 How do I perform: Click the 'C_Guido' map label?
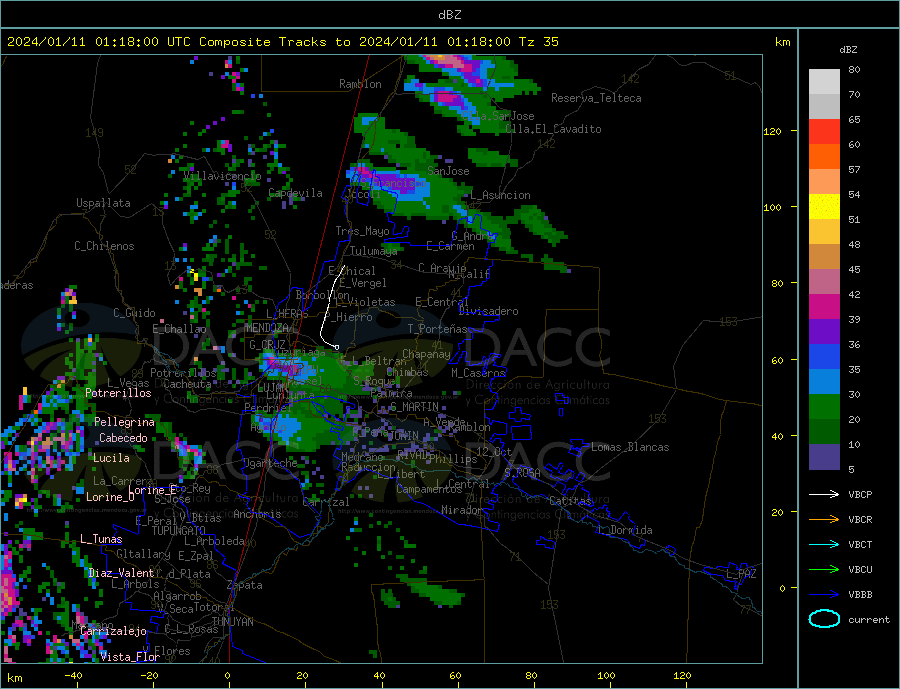134,313
